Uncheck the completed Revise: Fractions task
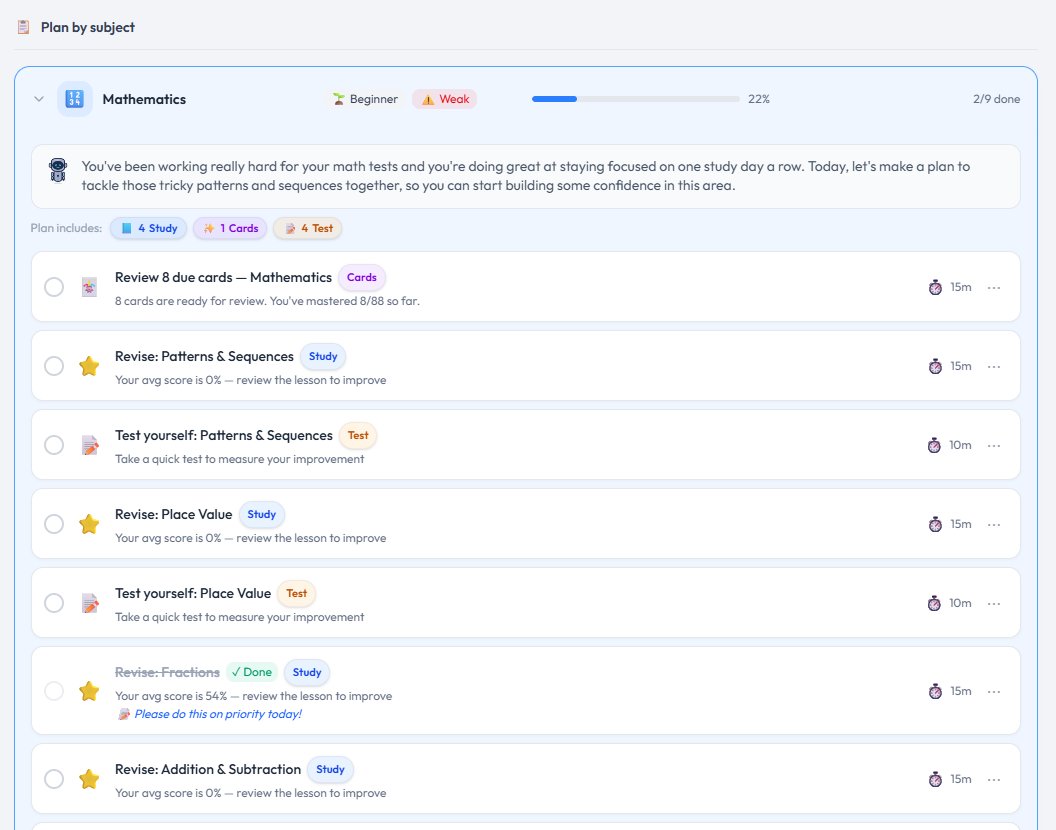Image resolution: width=1056 pixels, height=830 pixels. [x=54, y=691]
